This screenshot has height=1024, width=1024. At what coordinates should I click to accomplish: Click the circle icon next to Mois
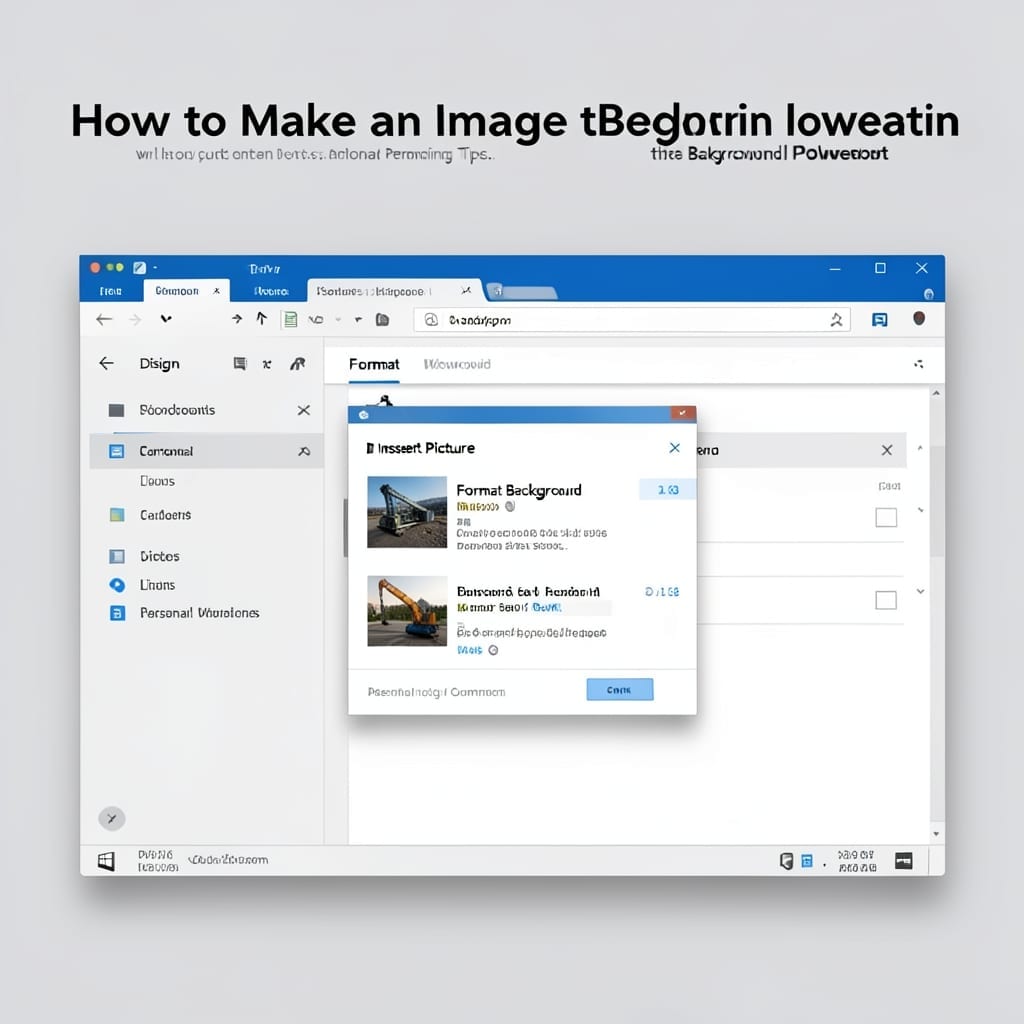(494, 650)
